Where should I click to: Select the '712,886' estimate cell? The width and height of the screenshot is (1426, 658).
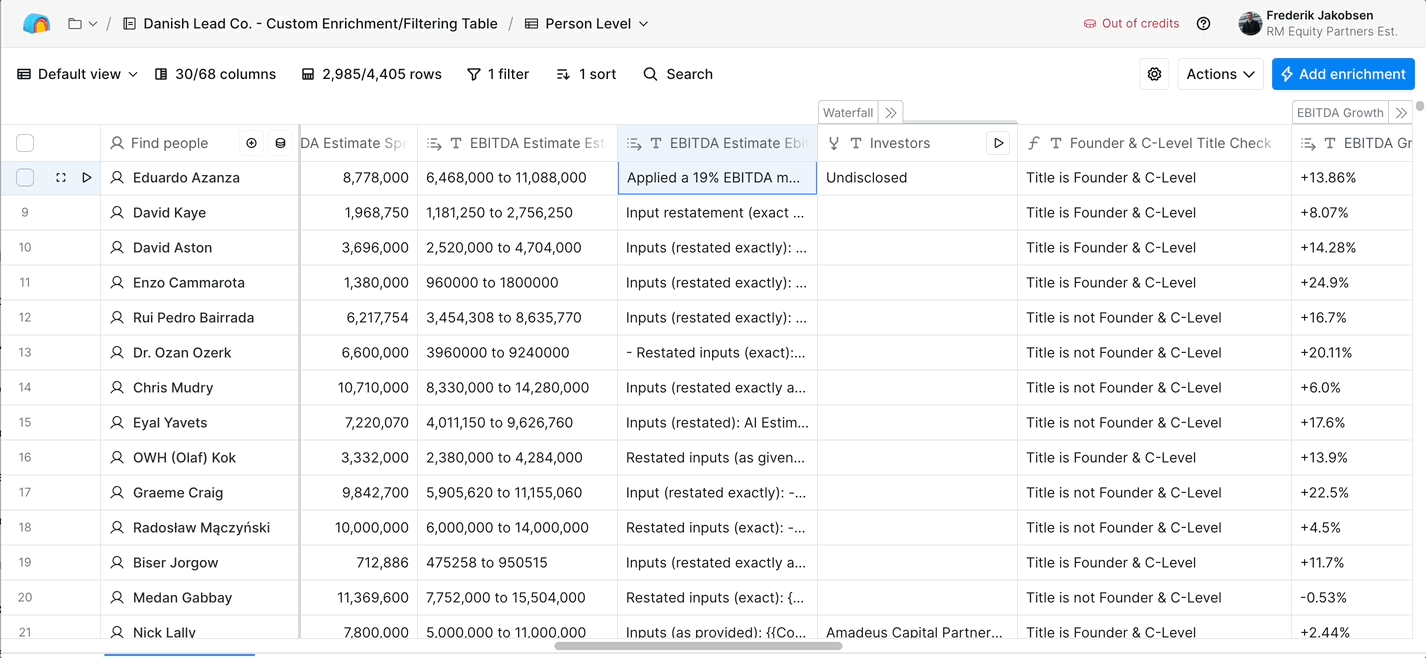coord(359,562)
